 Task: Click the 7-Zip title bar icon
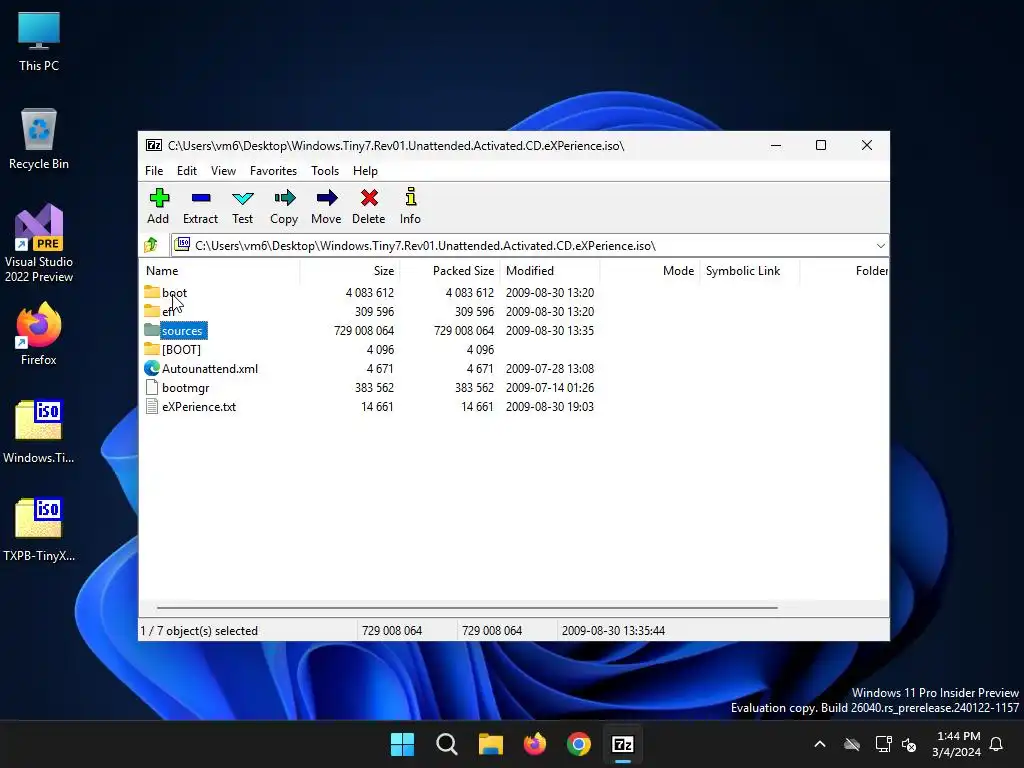pyautogui.click(x=154, y=146)
